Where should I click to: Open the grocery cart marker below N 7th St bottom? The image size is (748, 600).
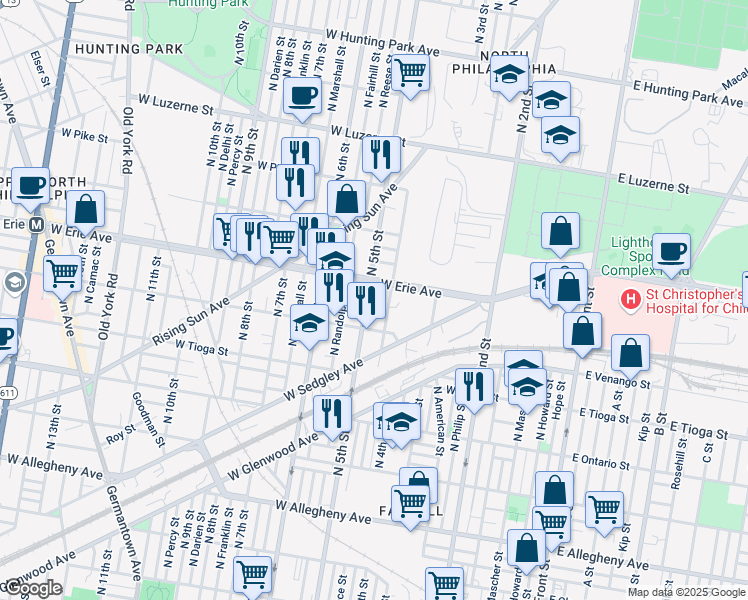point(253,578)
